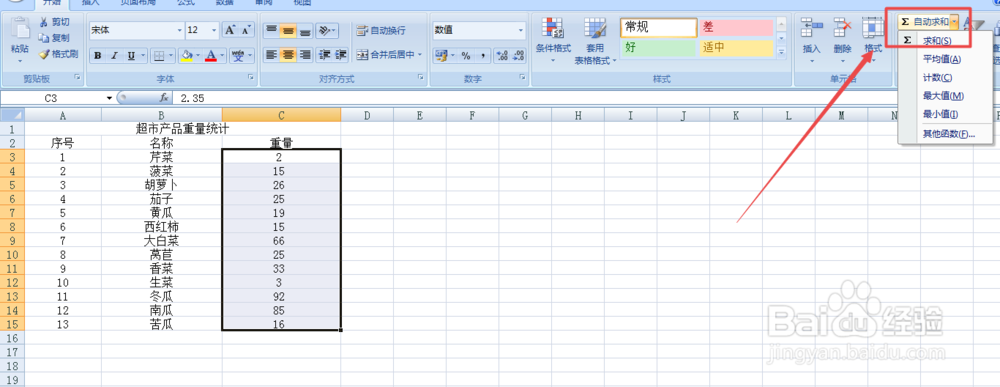Apply the comma style button
The height and width of the screenshot is (387, 1000).
pos(482,56)
